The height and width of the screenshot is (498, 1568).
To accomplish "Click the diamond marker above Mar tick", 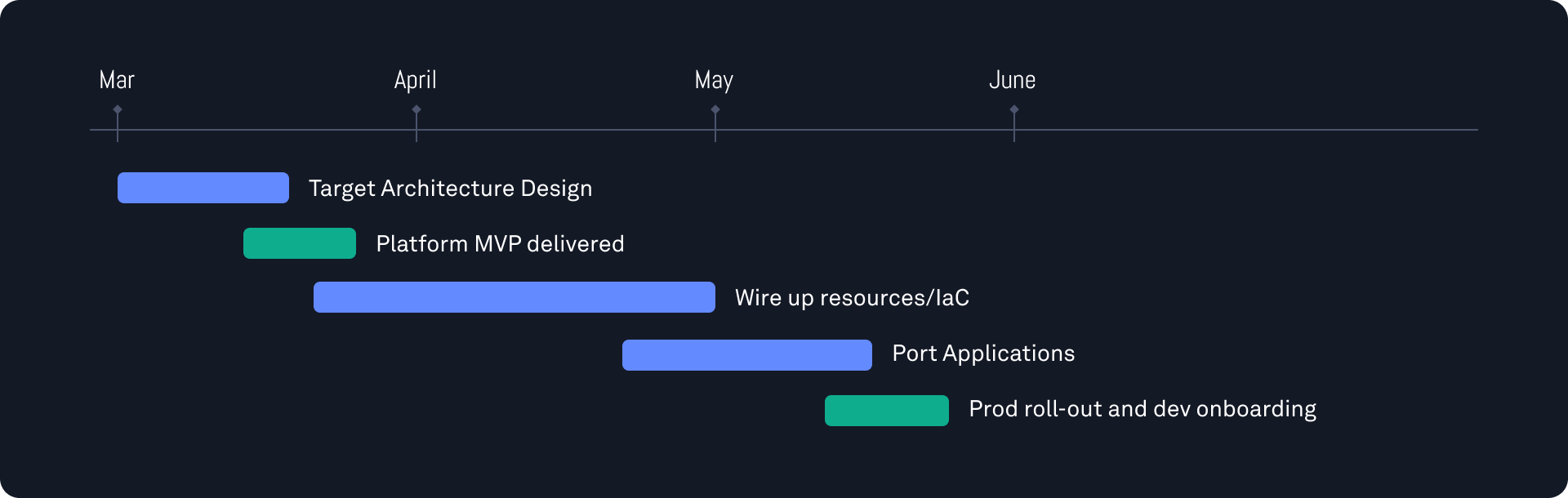I will tap(118, 109).
